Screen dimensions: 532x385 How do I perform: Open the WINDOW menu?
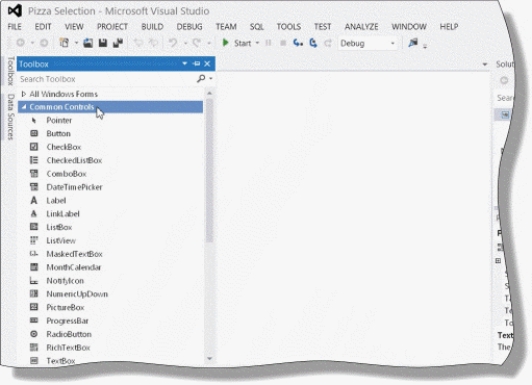[x=409, y=26]
